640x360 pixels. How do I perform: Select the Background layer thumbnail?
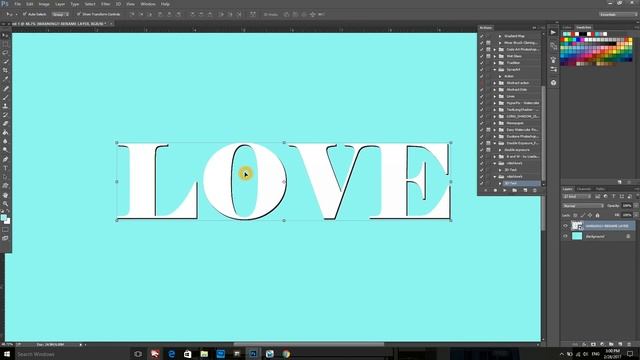coord(577,236)
